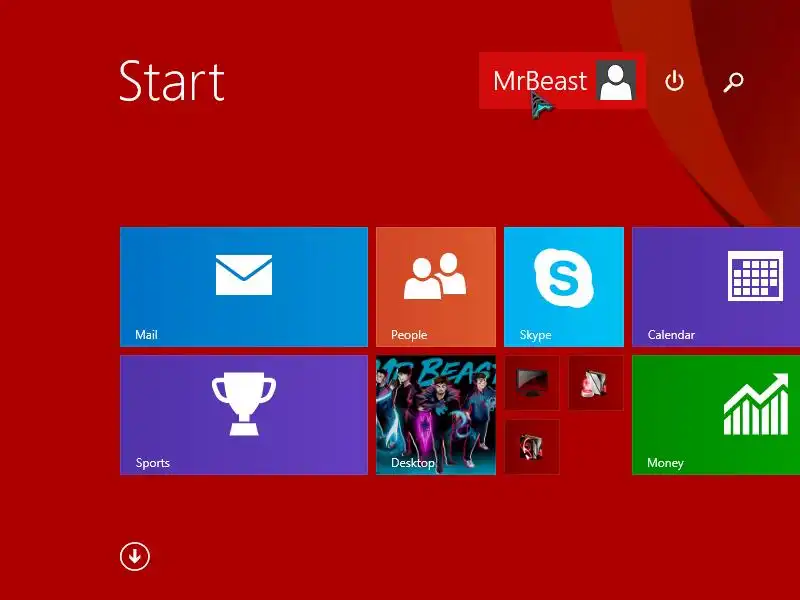Screen dimensions: 800x600
Task: Open the Money tile
Action: click(716, 415)
